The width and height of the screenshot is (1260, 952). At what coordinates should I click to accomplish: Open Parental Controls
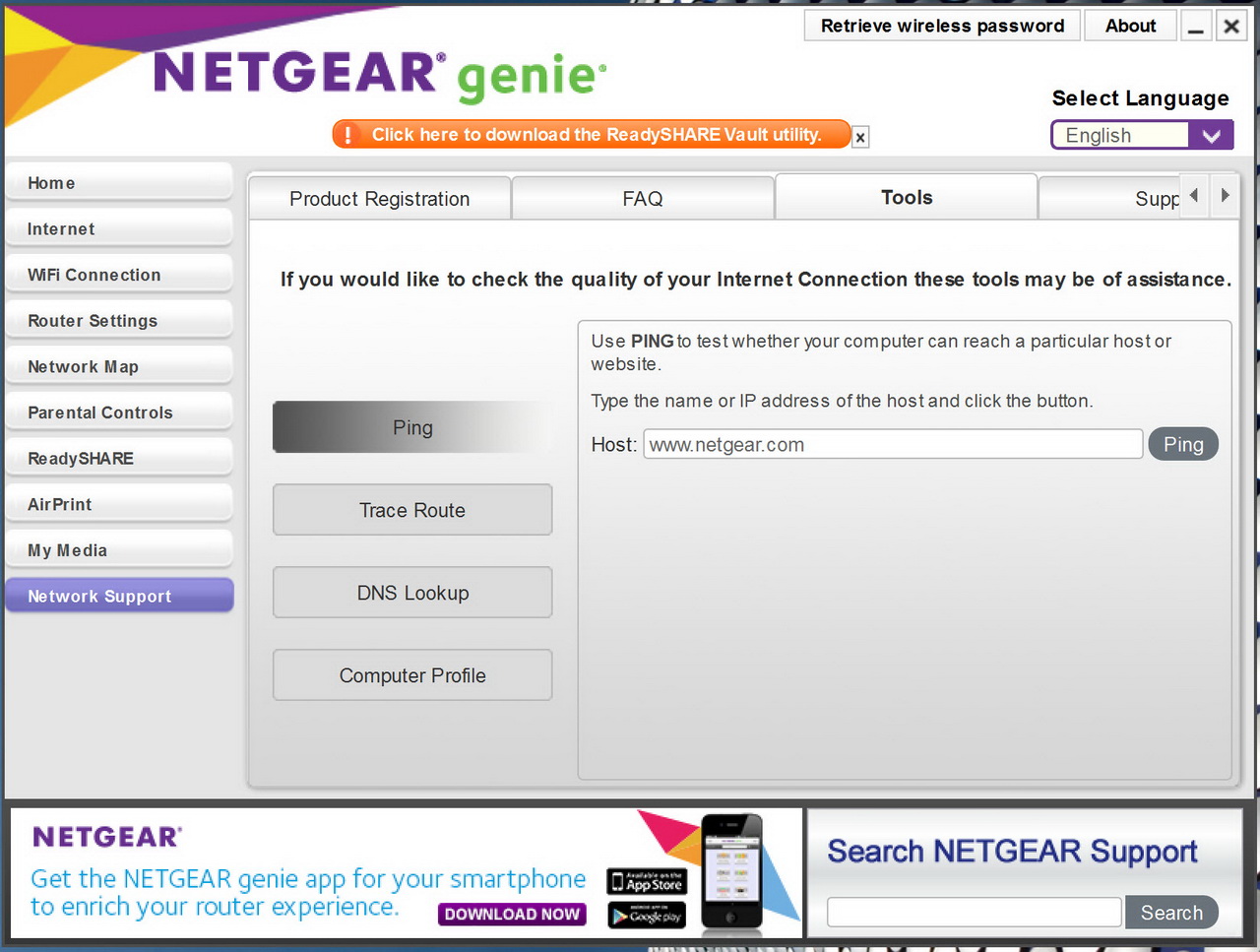(x=119, y=413)
